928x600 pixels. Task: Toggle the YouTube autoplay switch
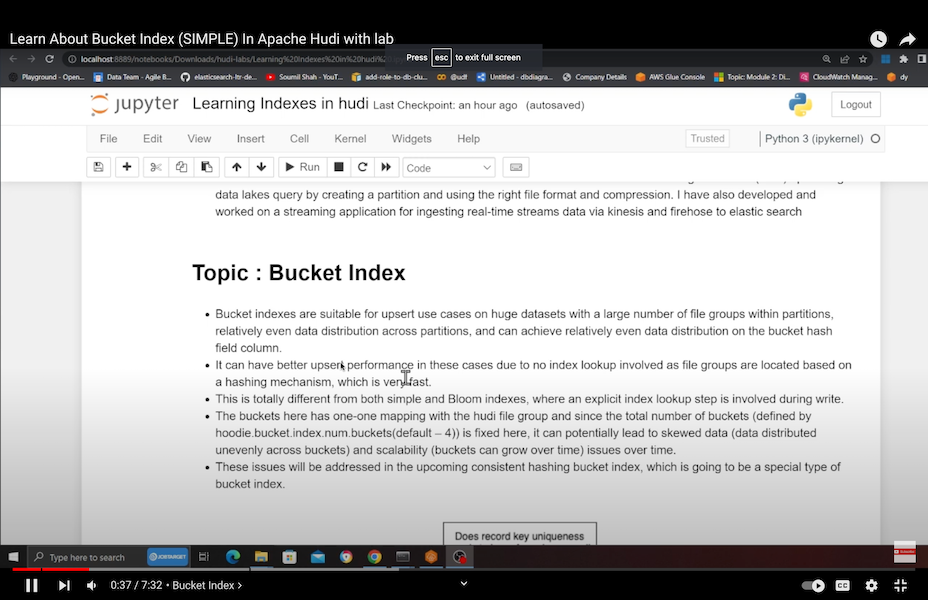(x=813, y=585)
